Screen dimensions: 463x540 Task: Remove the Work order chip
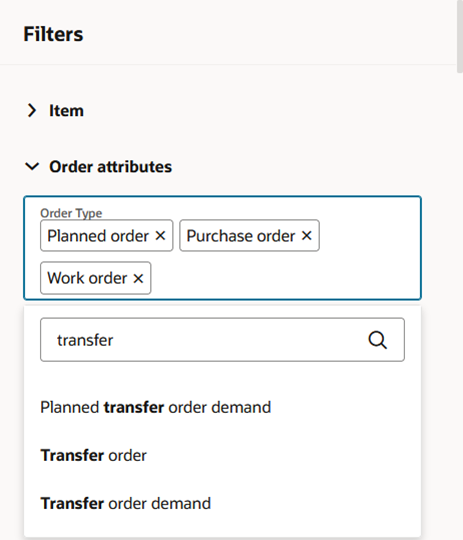click(138, 278)
